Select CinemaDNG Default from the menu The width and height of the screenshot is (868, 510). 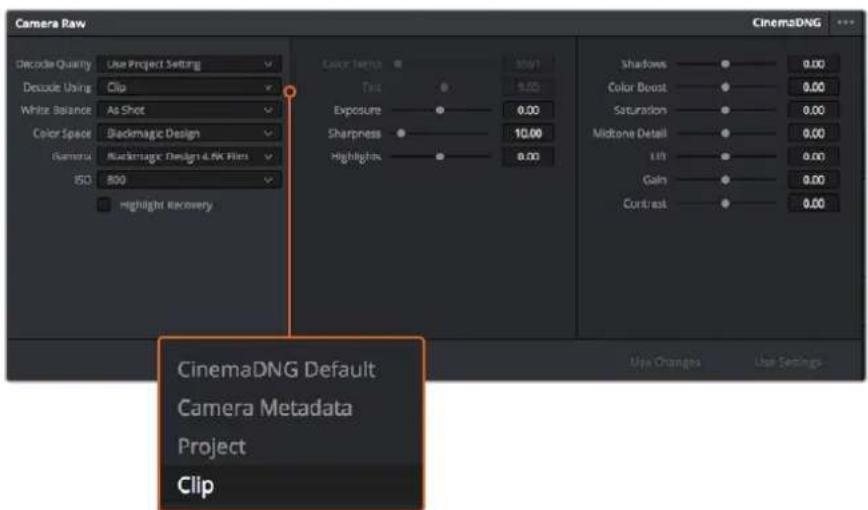coord(276,369)
